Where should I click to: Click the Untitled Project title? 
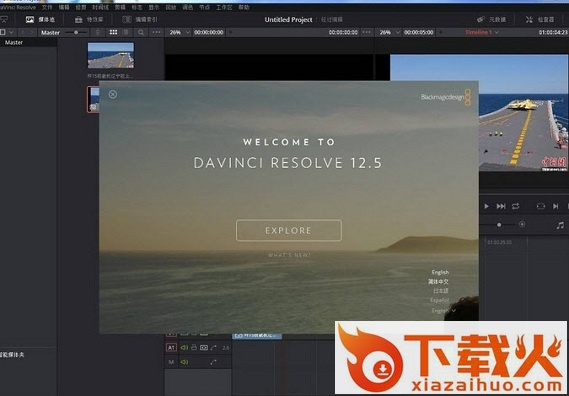tap(288, 20)
